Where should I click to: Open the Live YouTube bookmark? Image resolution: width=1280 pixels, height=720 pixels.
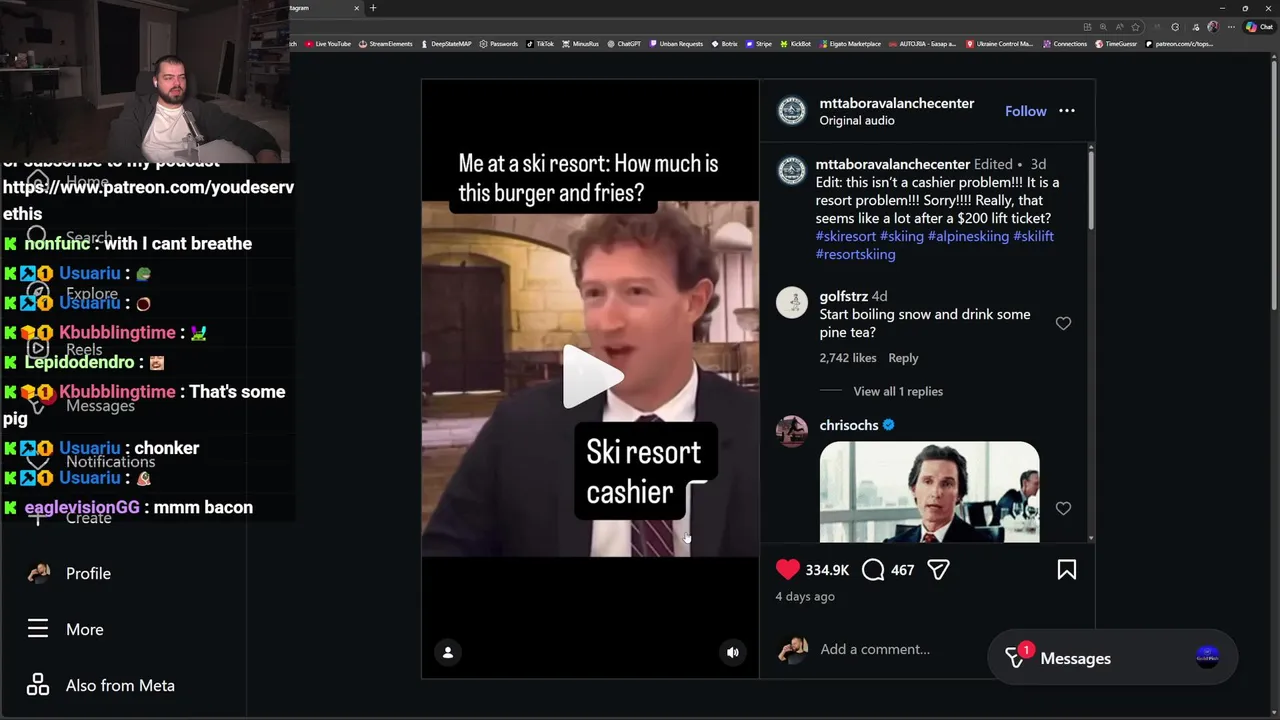click(328, 44)
